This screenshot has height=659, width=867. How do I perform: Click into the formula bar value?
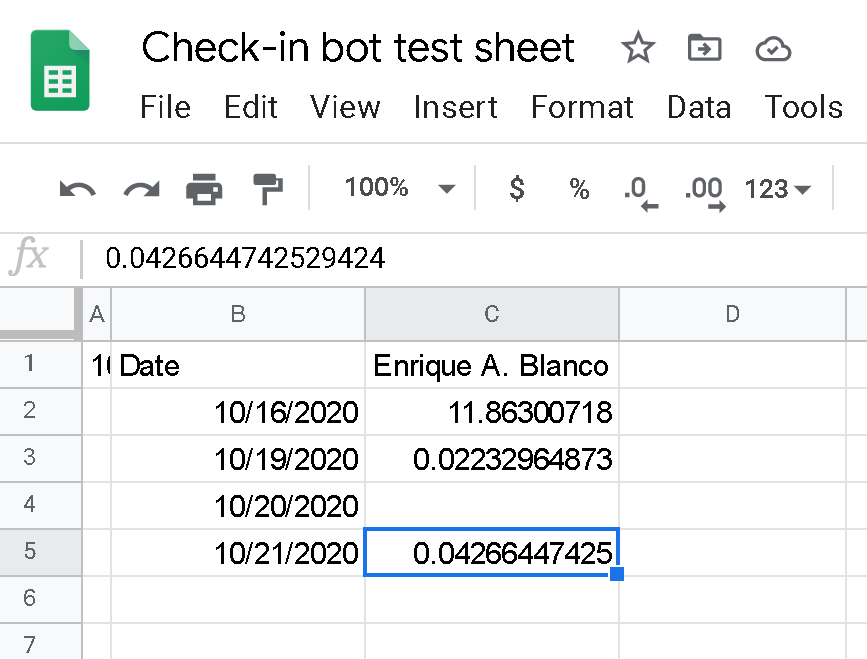(245, 258)
